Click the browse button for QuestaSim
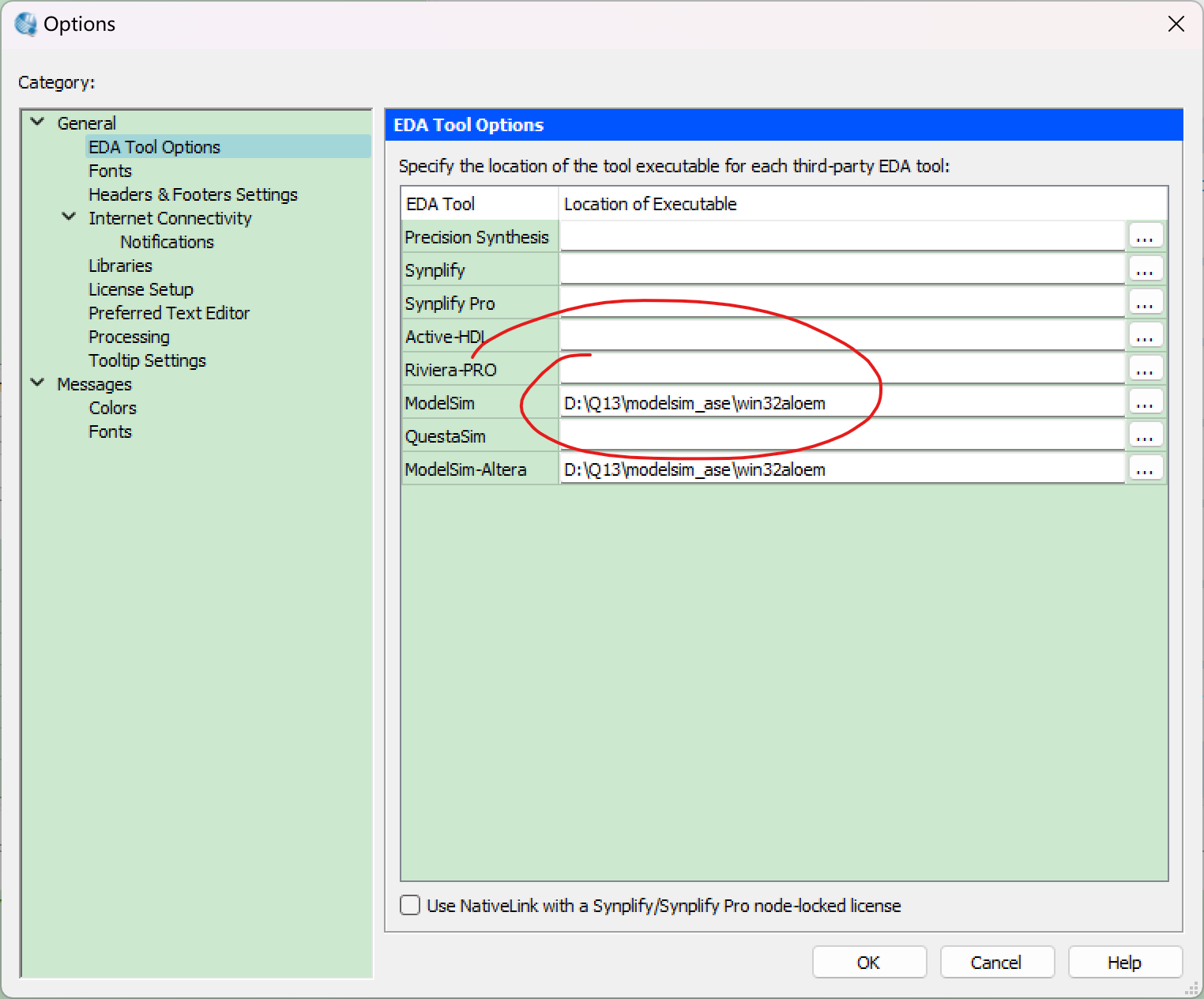The image size is (1204, 999). pos(1145,435)
